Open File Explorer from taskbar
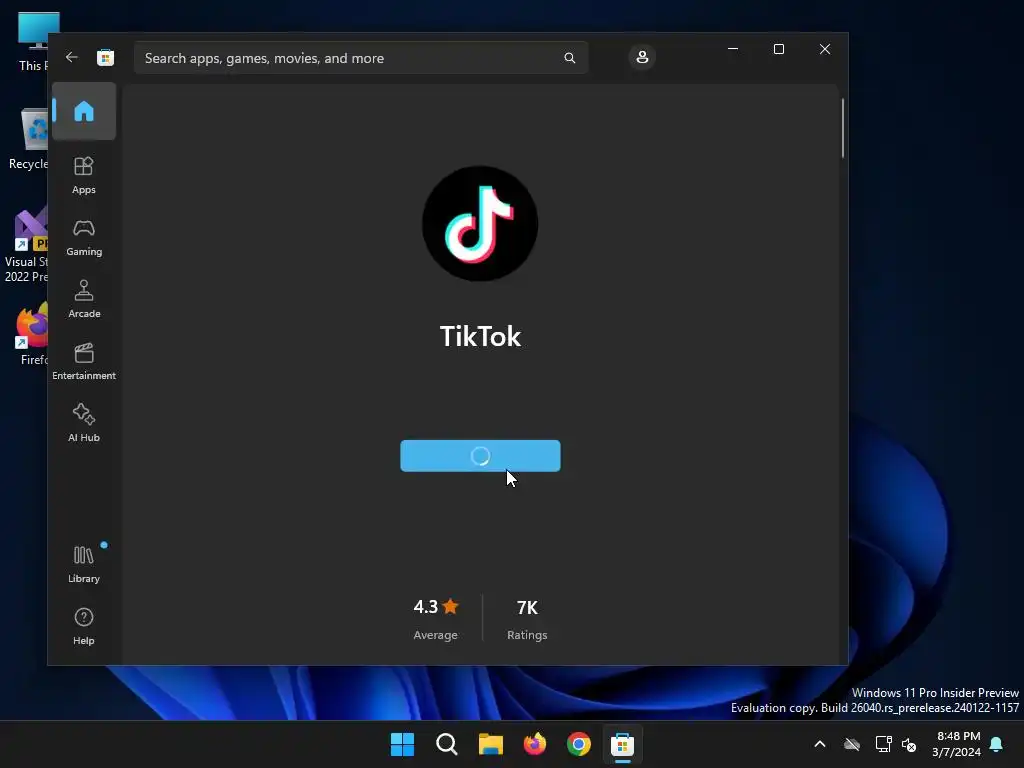This screenshot has width=1024, height=768. (x=490, y=744)
